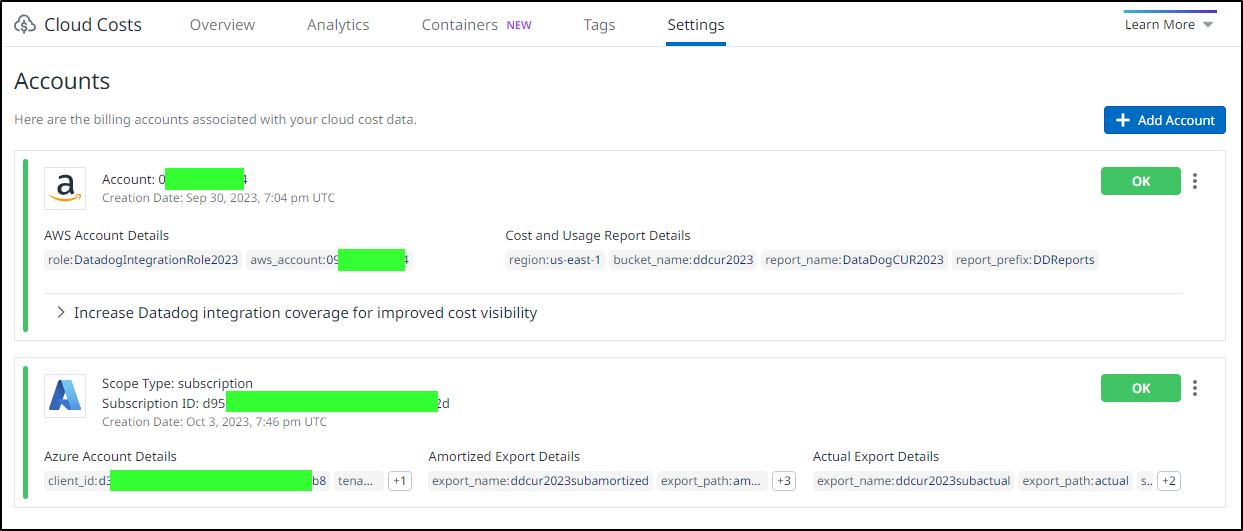Click the Cost and Usage Report Details label
The width and height of the screenshot is (1243, 531).
tap(598, 236)
